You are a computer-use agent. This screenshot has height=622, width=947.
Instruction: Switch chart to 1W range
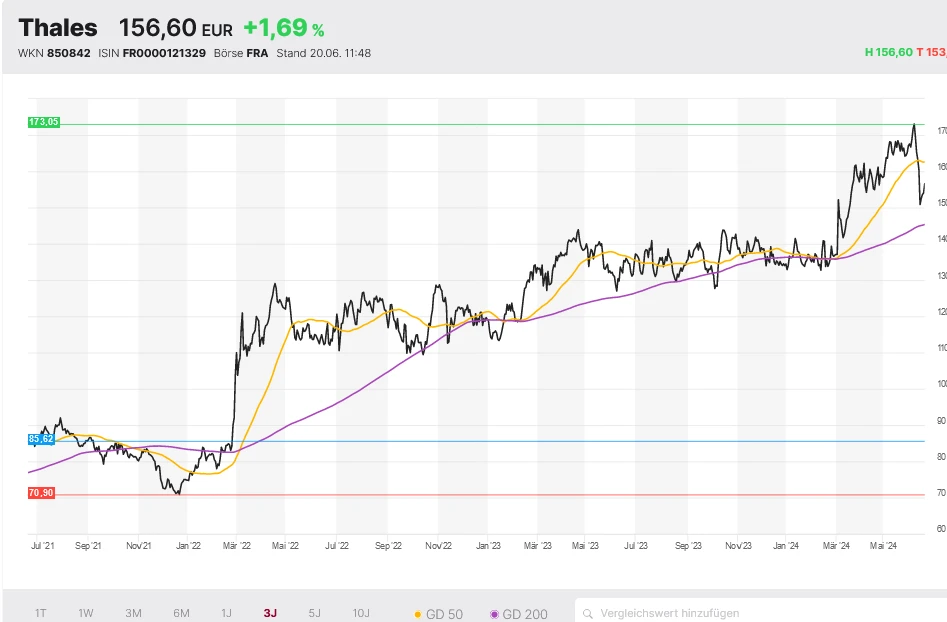(86, 613)
